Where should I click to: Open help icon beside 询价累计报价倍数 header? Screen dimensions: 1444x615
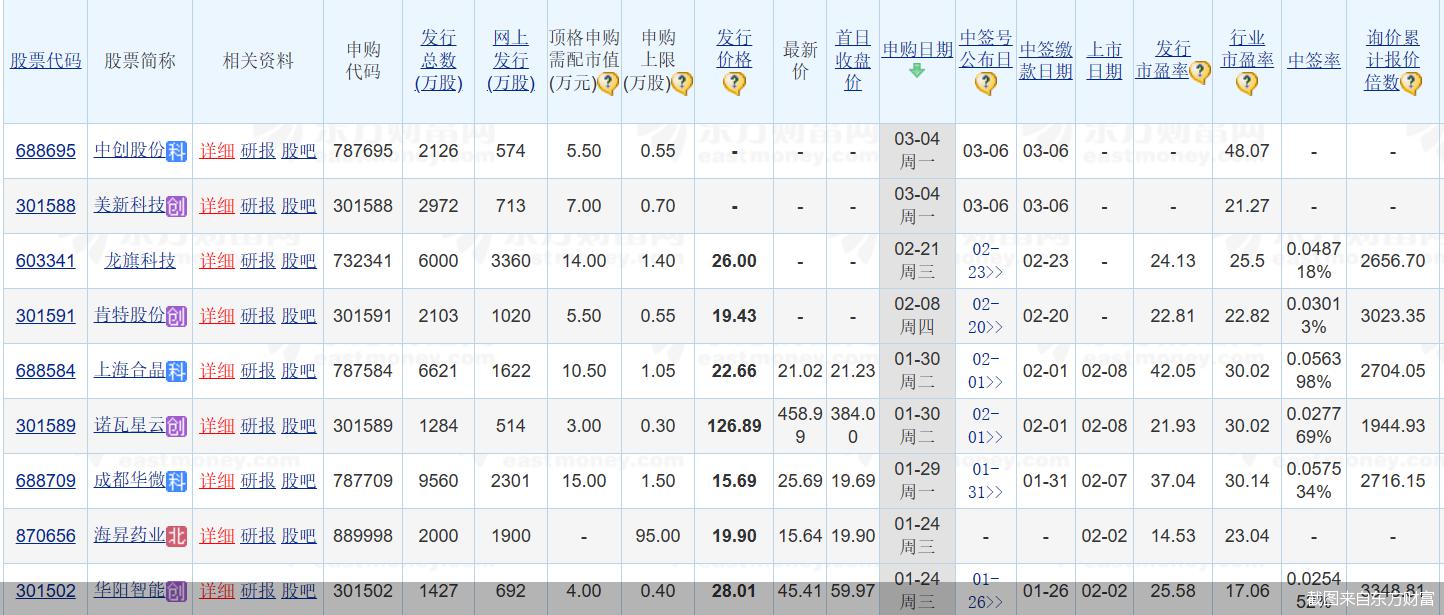point(1411,84)
